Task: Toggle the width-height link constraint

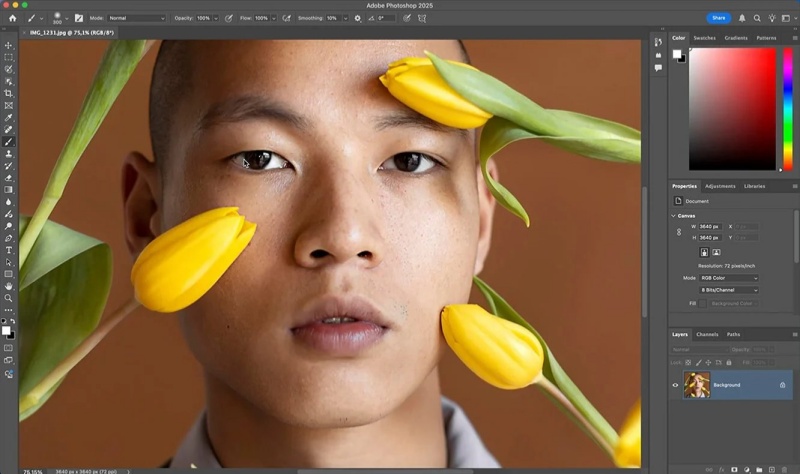Action: coord(679,232)
